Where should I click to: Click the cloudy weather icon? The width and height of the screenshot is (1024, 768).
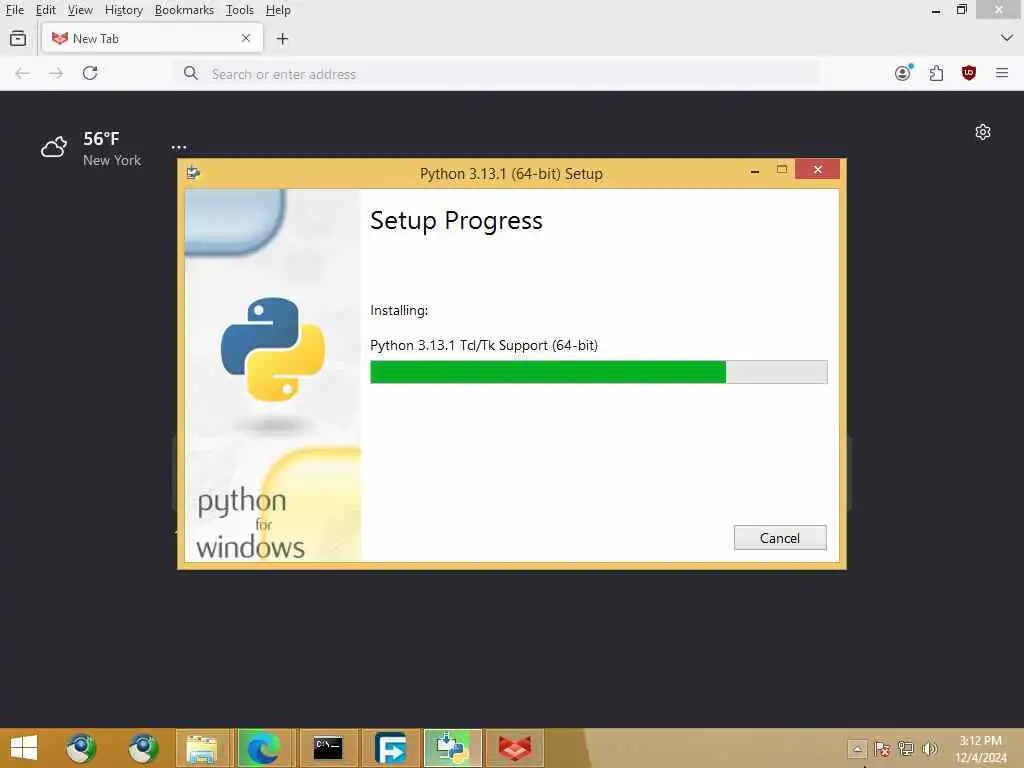click(54, 147)
